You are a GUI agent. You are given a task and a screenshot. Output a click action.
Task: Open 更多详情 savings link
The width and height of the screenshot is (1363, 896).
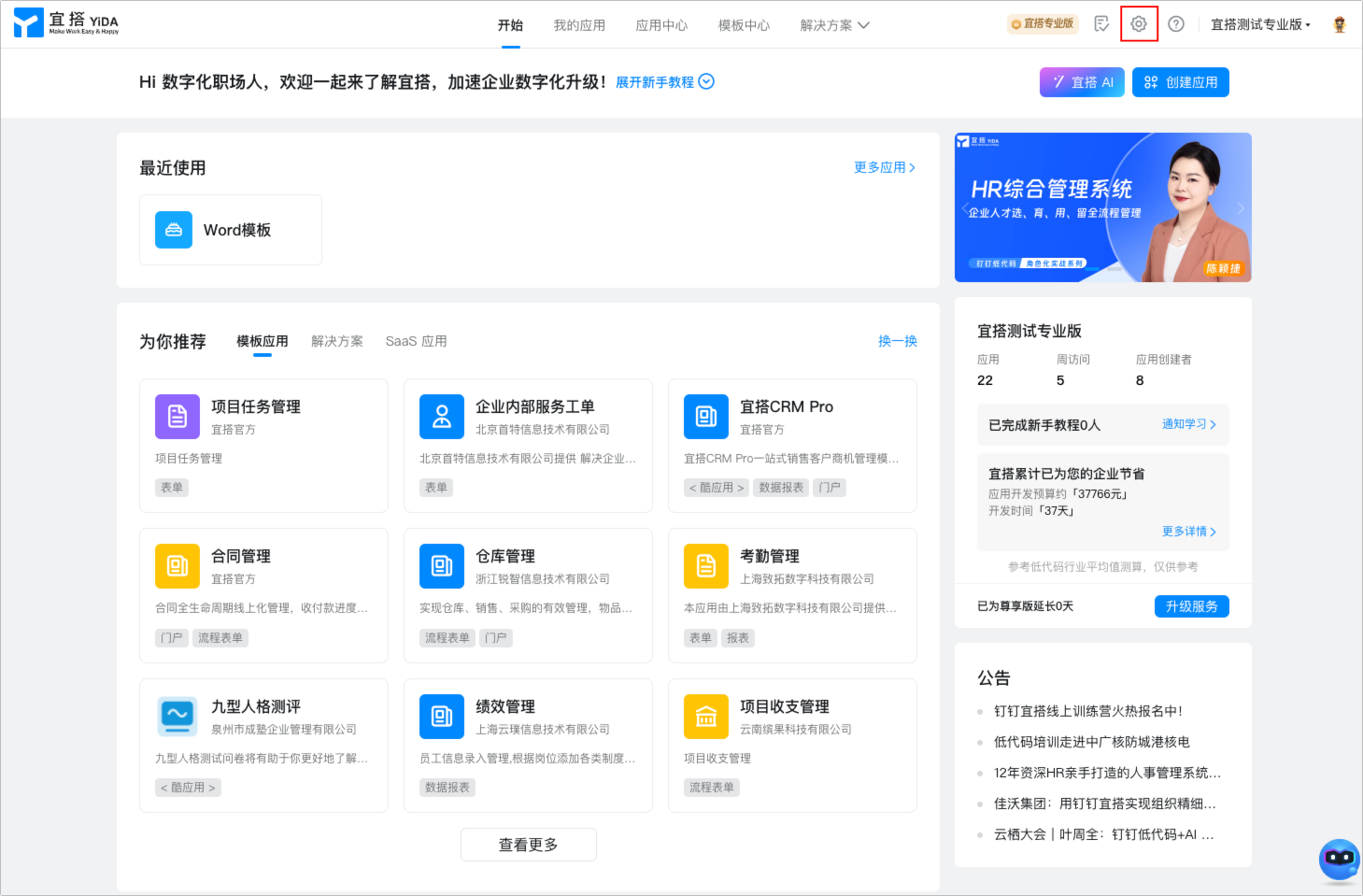[x=1189, y=532]
